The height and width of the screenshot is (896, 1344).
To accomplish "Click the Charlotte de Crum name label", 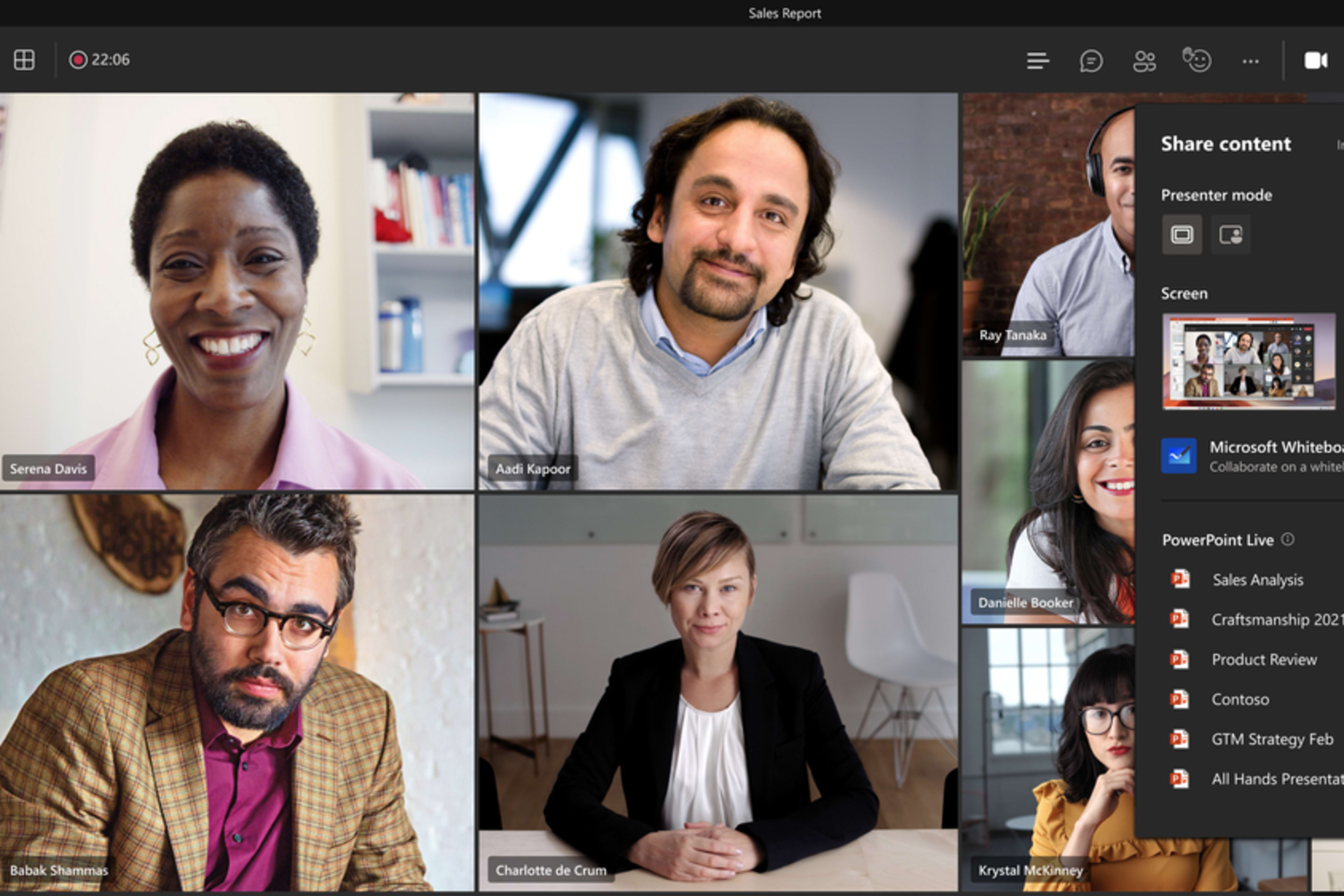I will pyautogui.click(x=551, y=870).
